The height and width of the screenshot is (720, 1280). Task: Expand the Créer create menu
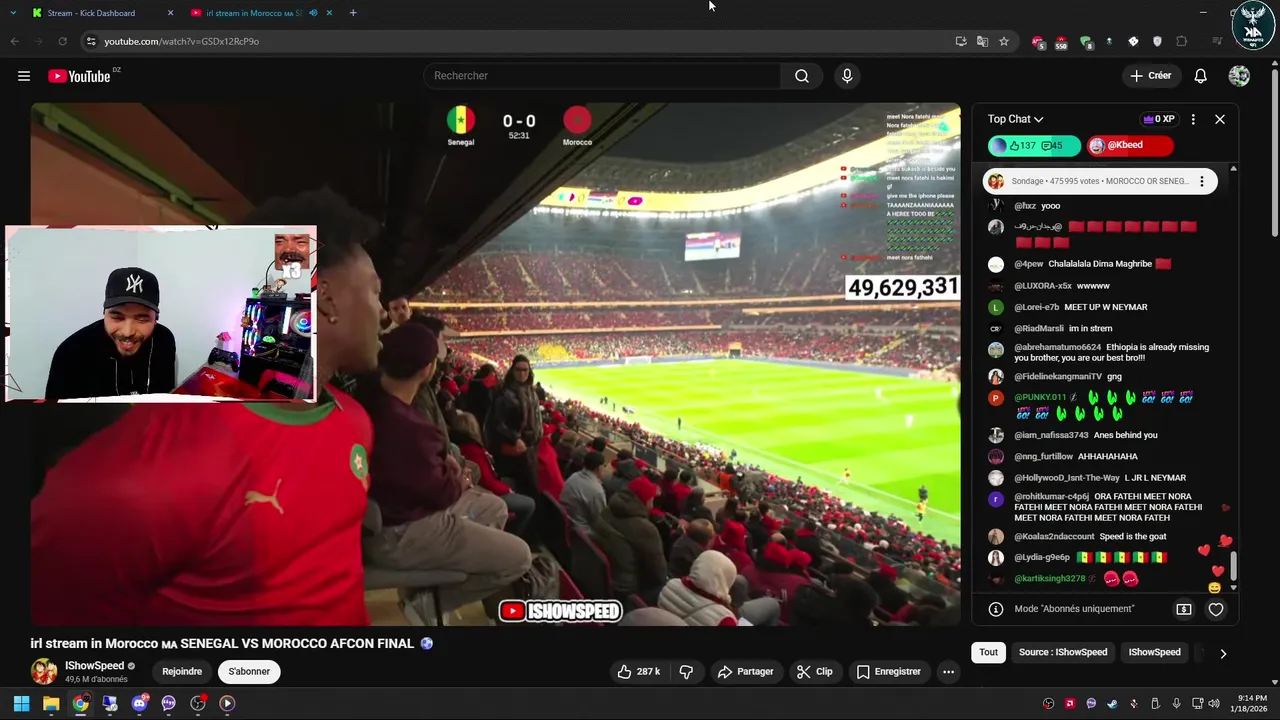coord(1150,76)
